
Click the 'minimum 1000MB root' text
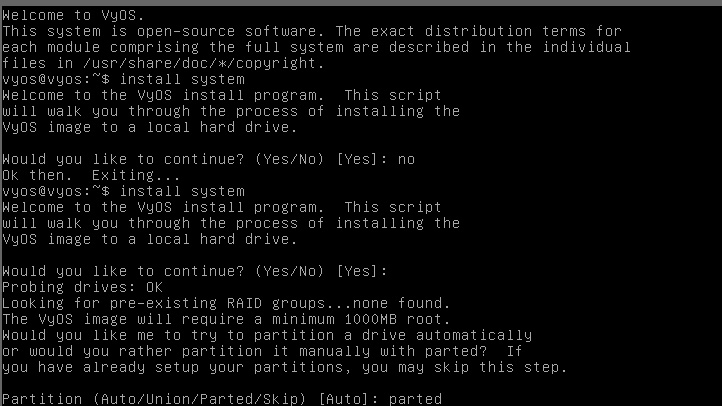[356, 319]
